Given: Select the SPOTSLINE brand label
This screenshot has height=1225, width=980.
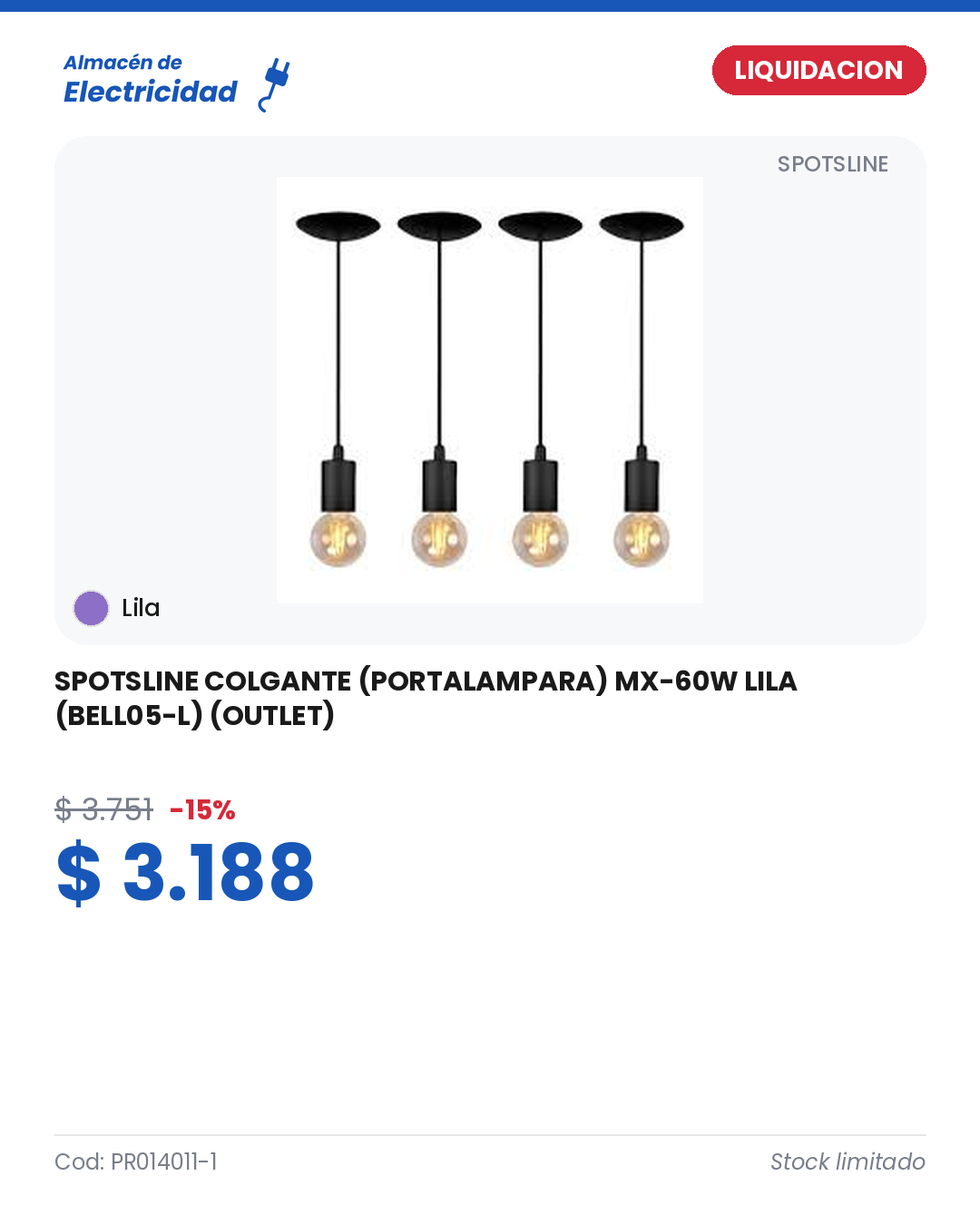Looking at the screenshot, I should pos(832,164).
